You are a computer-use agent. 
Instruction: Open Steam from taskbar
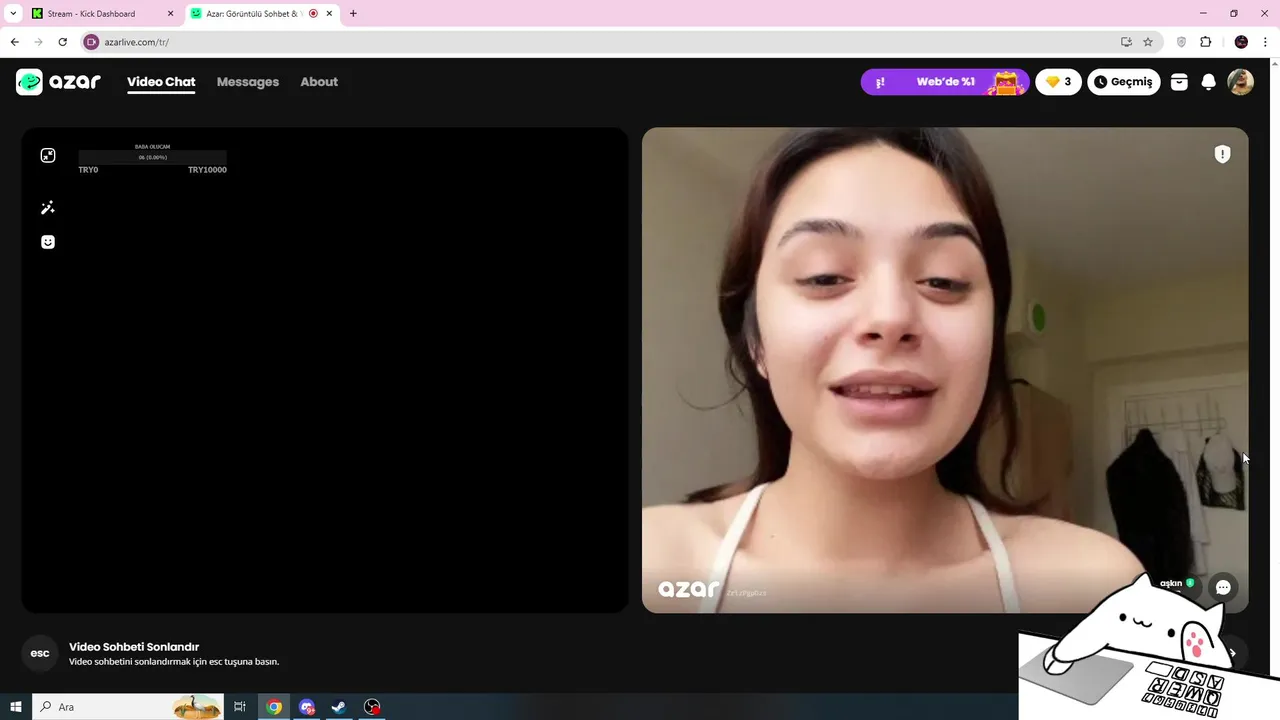[339, 707]
